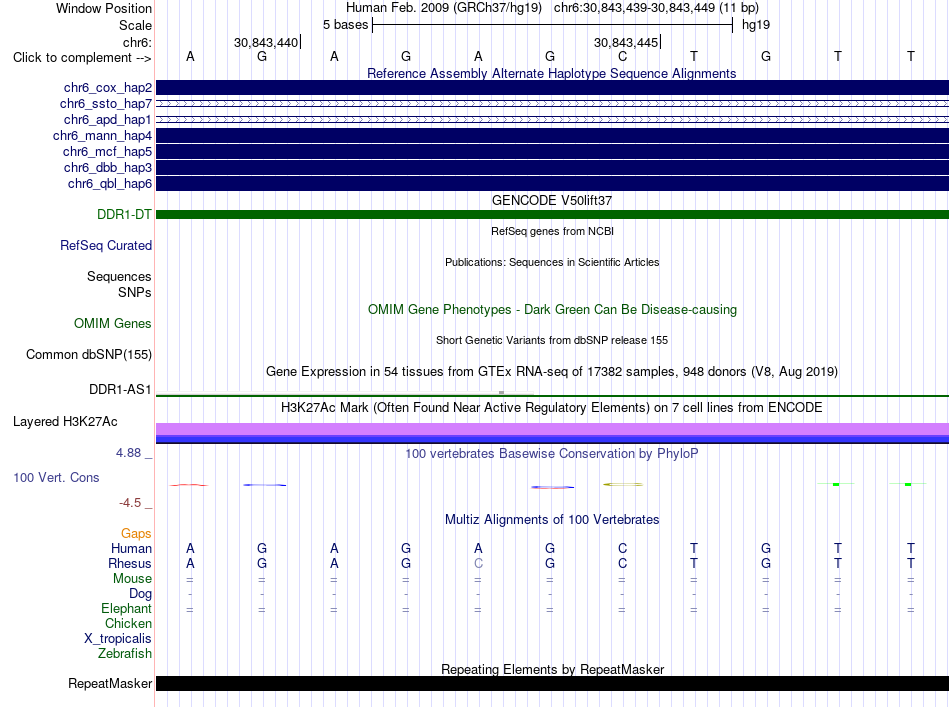The image size is (950, 707).
Task: Click the solid navy chr6_mann_hap4 alignment bar
Action: pyautogui.click(x=552, y=136)
